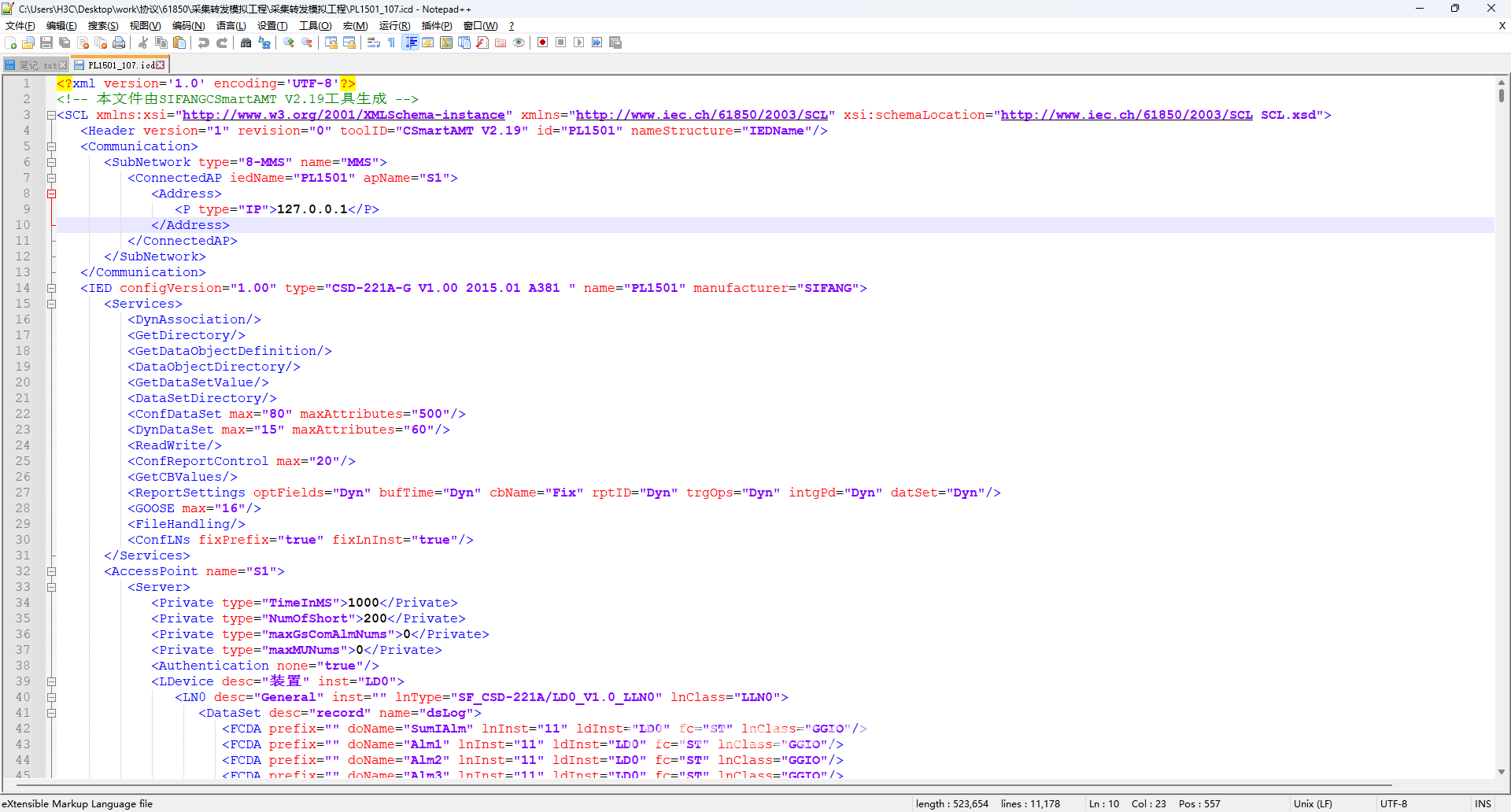
Task: Toggle synchronized vertical scrolling
Action: point(331,42)
